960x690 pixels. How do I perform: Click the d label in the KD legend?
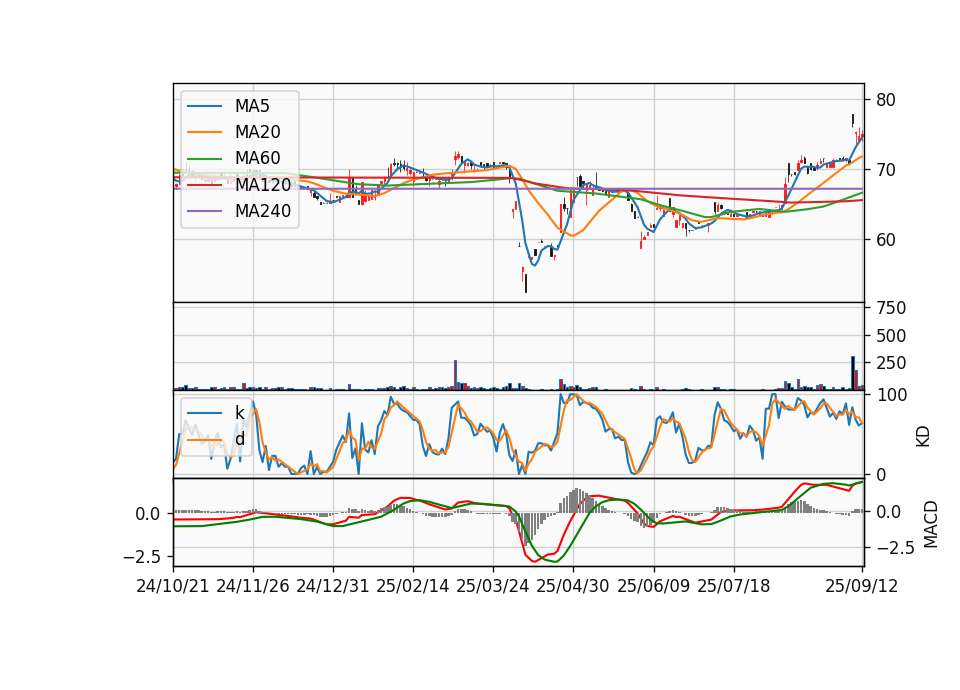(239, 439)
